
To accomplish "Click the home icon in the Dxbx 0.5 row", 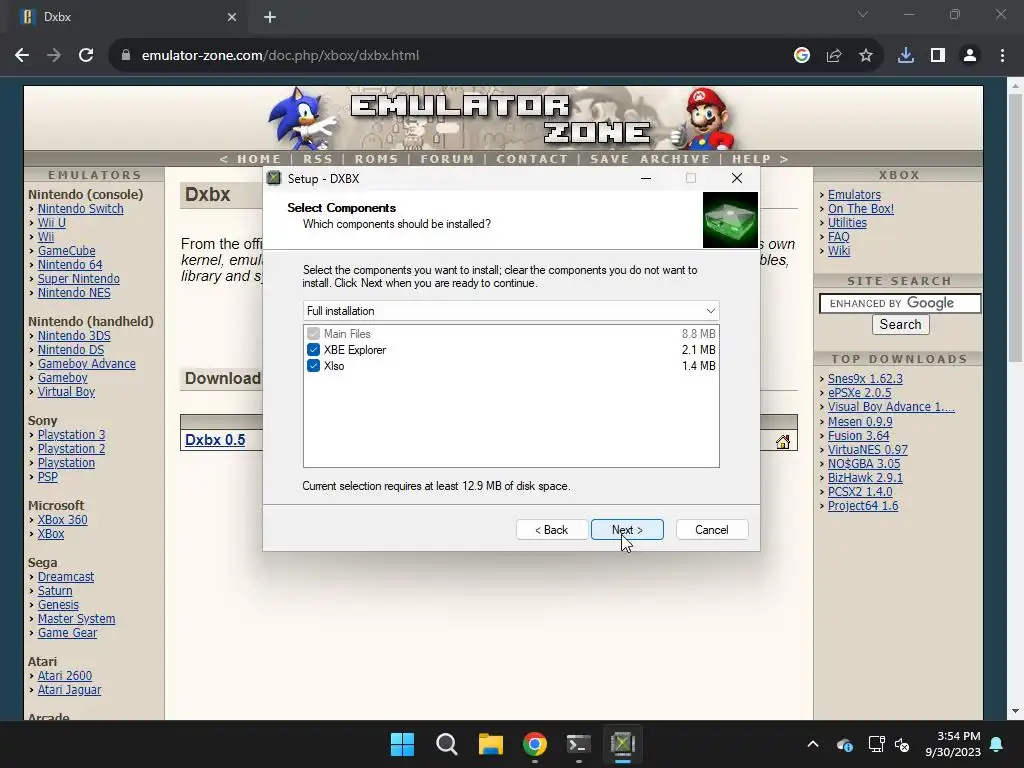I will pyautogui.click(x=783, y=442).
